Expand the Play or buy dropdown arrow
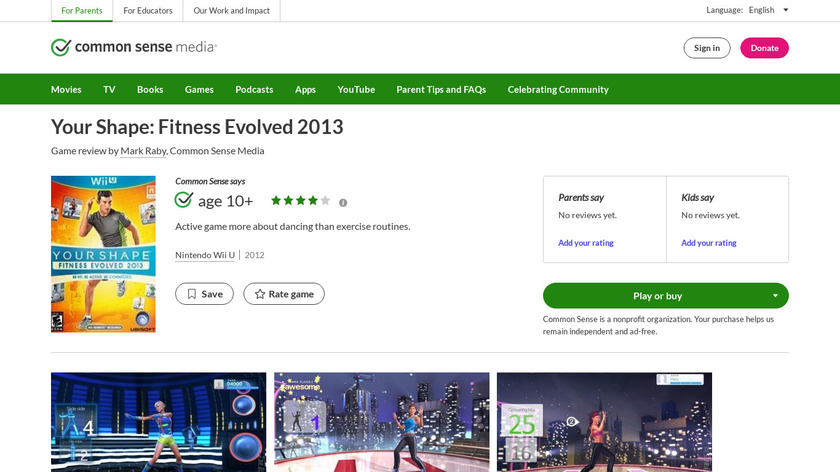 (x=775, y=296)
